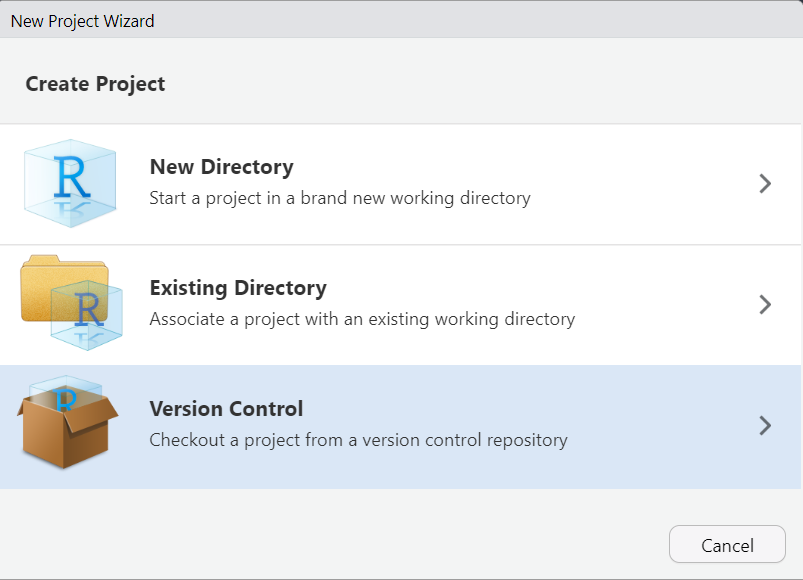Click the blue R cube overlapping the folder
The height and width of the screenshot is (580, 803).
(x=88, y=312)
